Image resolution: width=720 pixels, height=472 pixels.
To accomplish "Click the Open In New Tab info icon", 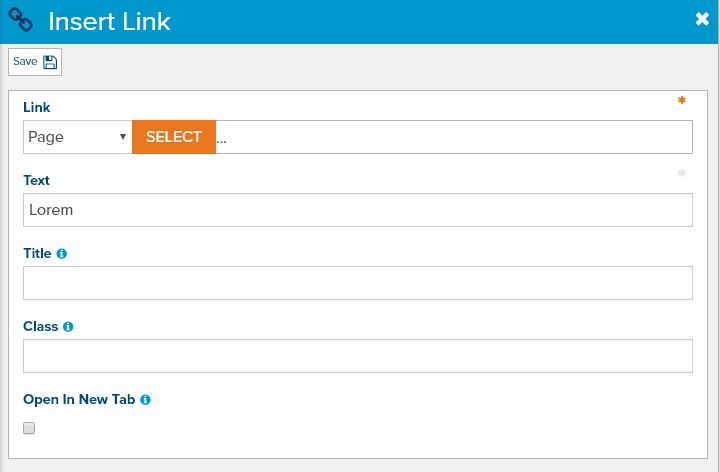I will tap(145, 400).
